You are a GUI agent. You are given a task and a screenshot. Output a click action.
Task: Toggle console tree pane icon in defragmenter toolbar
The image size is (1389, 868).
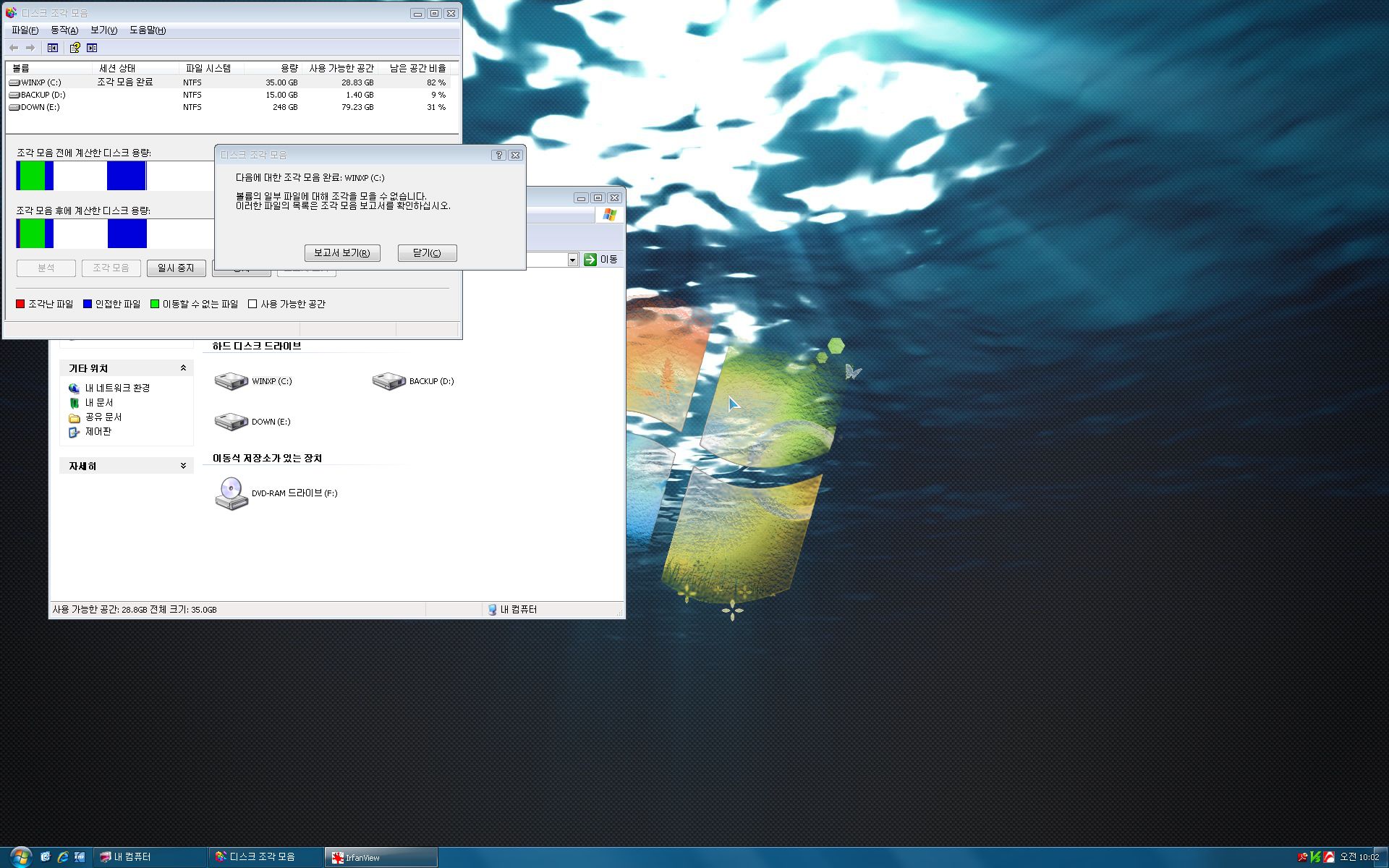pos(53,48)
